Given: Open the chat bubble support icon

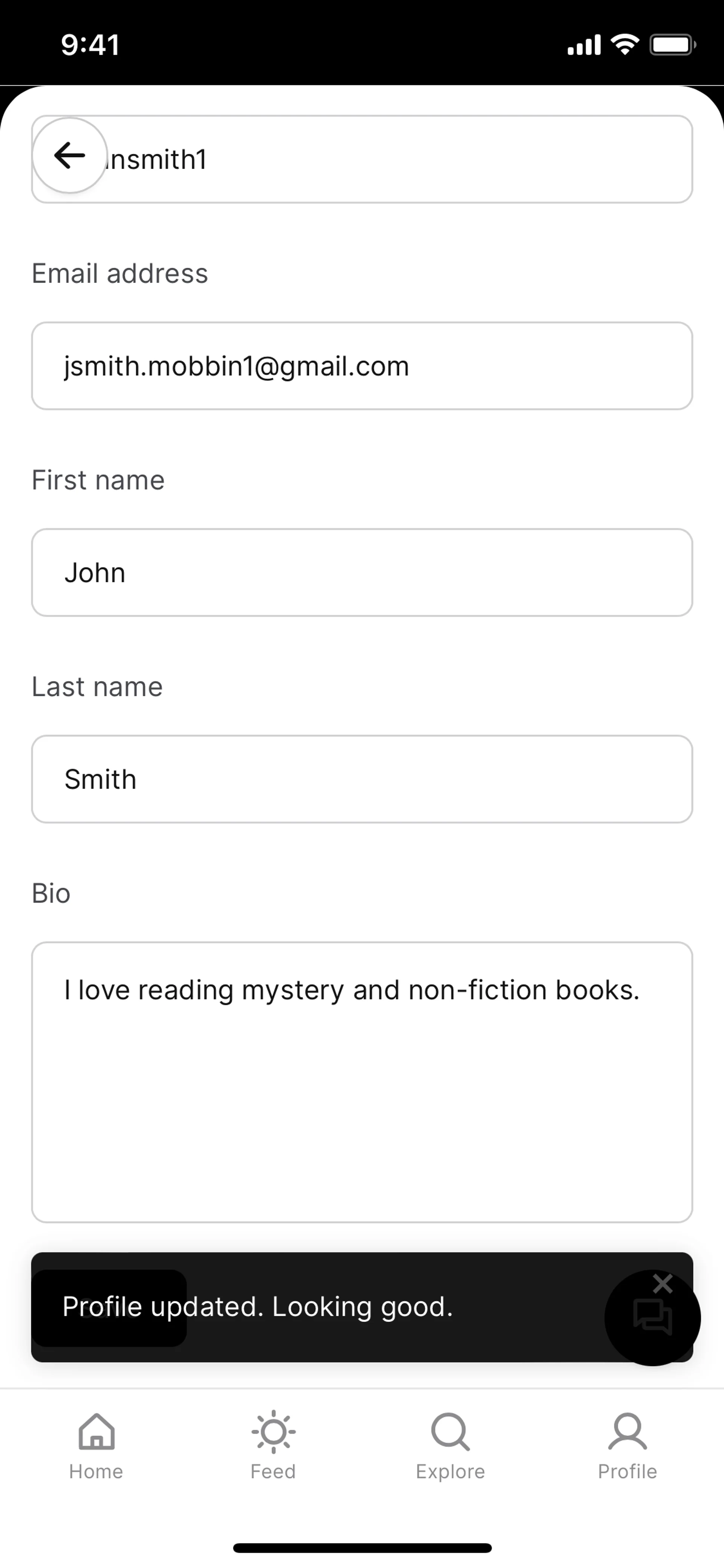Looking at the screenshot, I should coord(652,1318).
